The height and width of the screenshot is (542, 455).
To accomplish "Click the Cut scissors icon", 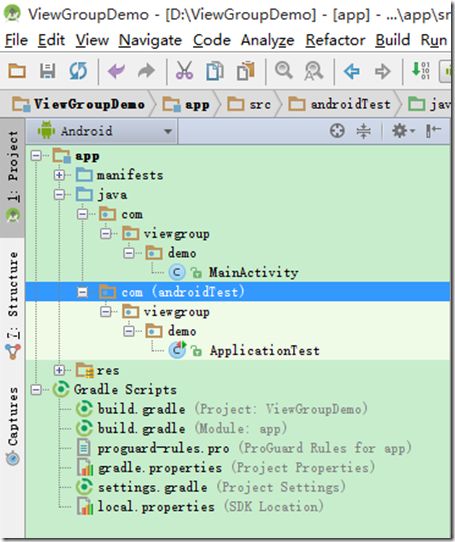I will [x=184, y=71].
